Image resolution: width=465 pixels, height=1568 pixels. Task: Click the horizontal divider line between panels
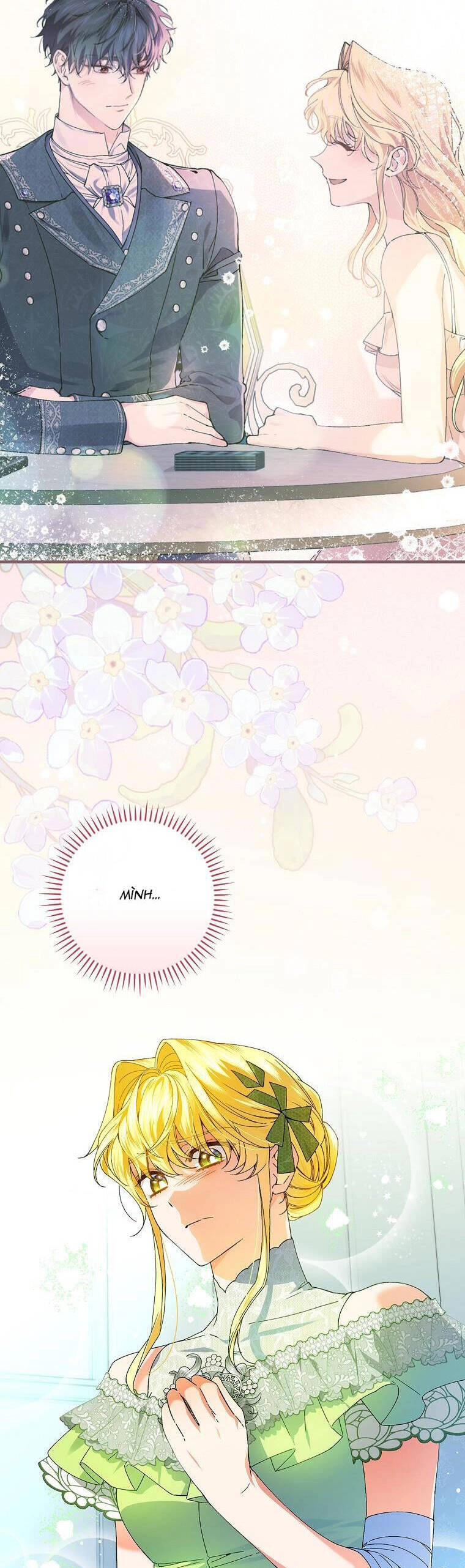click(x=232, y=560)
